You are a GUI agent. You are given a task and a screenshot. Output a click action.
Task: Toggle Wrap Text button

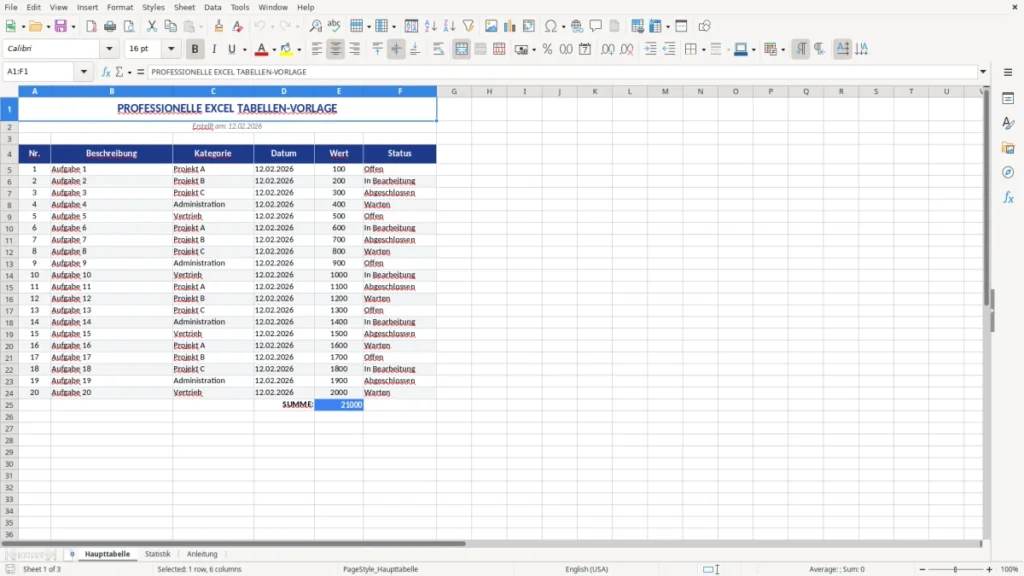click(438, 49)
